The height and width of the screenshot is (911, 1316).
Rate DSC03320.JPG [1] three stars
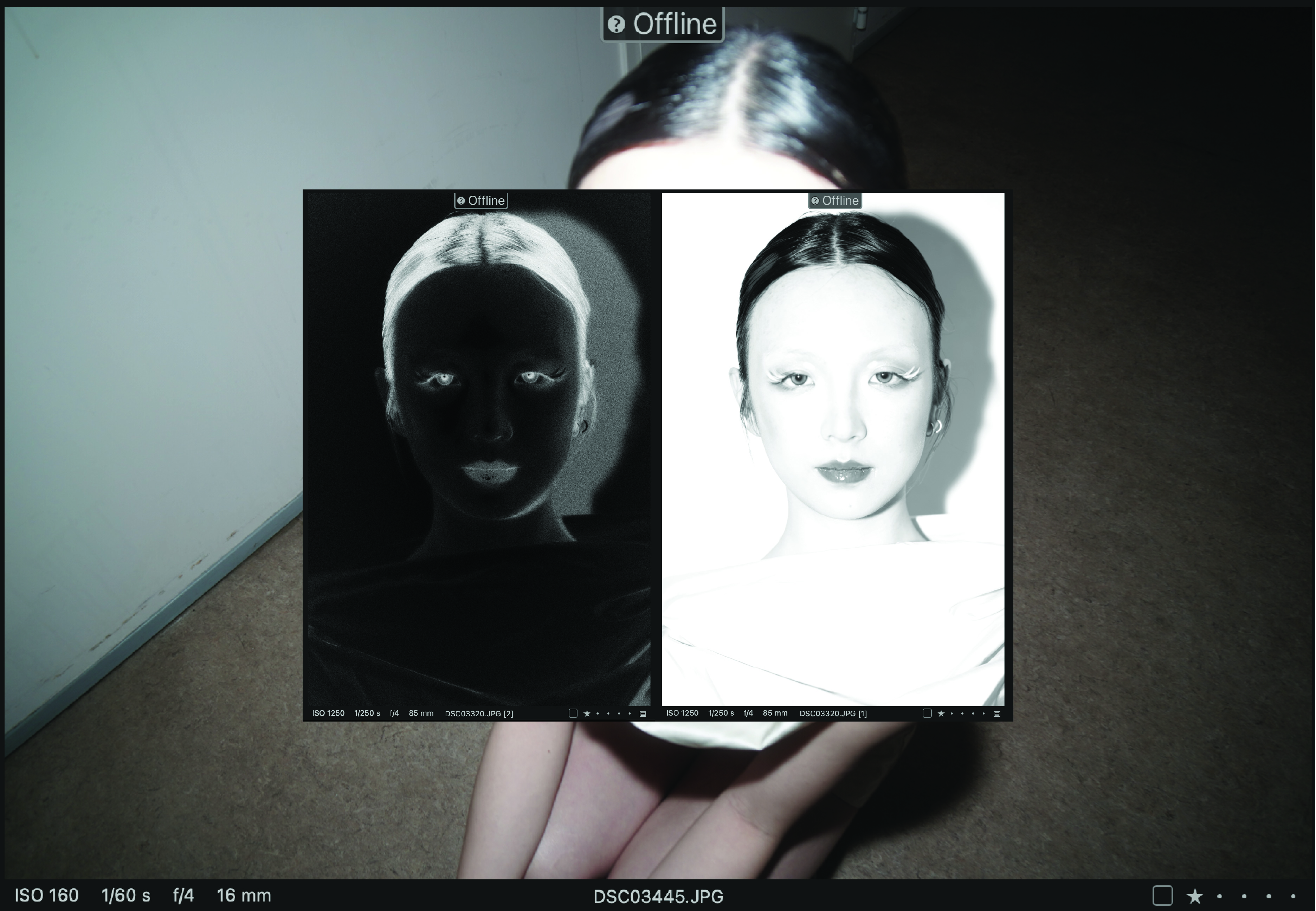pyautogui.click(x=962, y=713)
